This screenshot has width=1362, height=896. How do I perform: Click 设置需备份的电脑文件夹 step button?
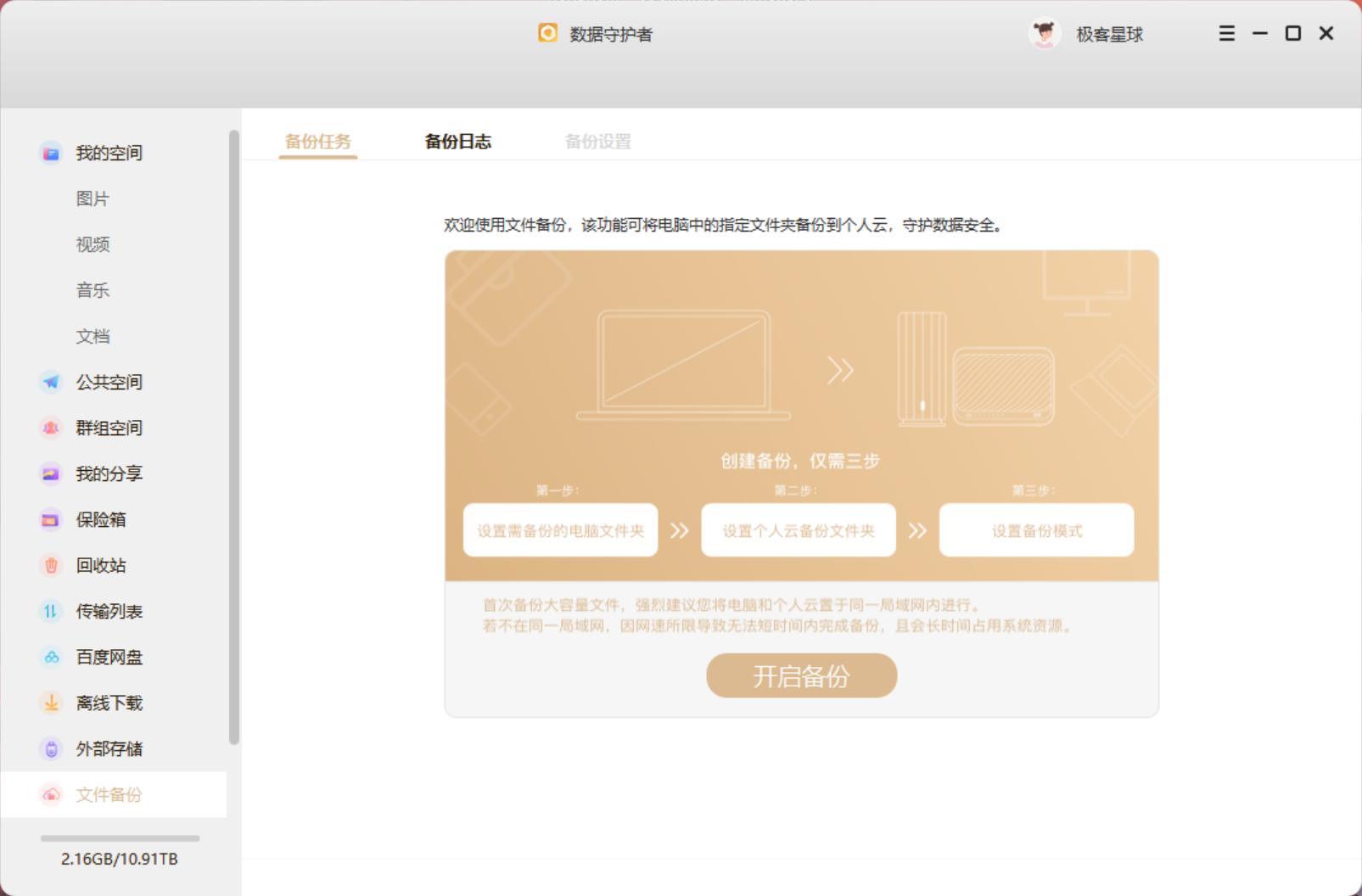pyautogui.click(x=559, y=529)
